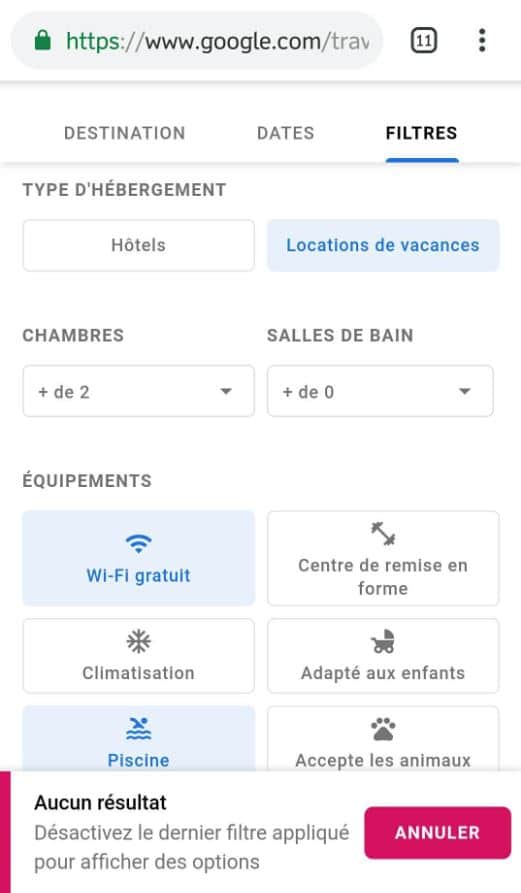Tap the swimmer Piscine icon
The height and width of the screenshot is (893, 521).
138,728
